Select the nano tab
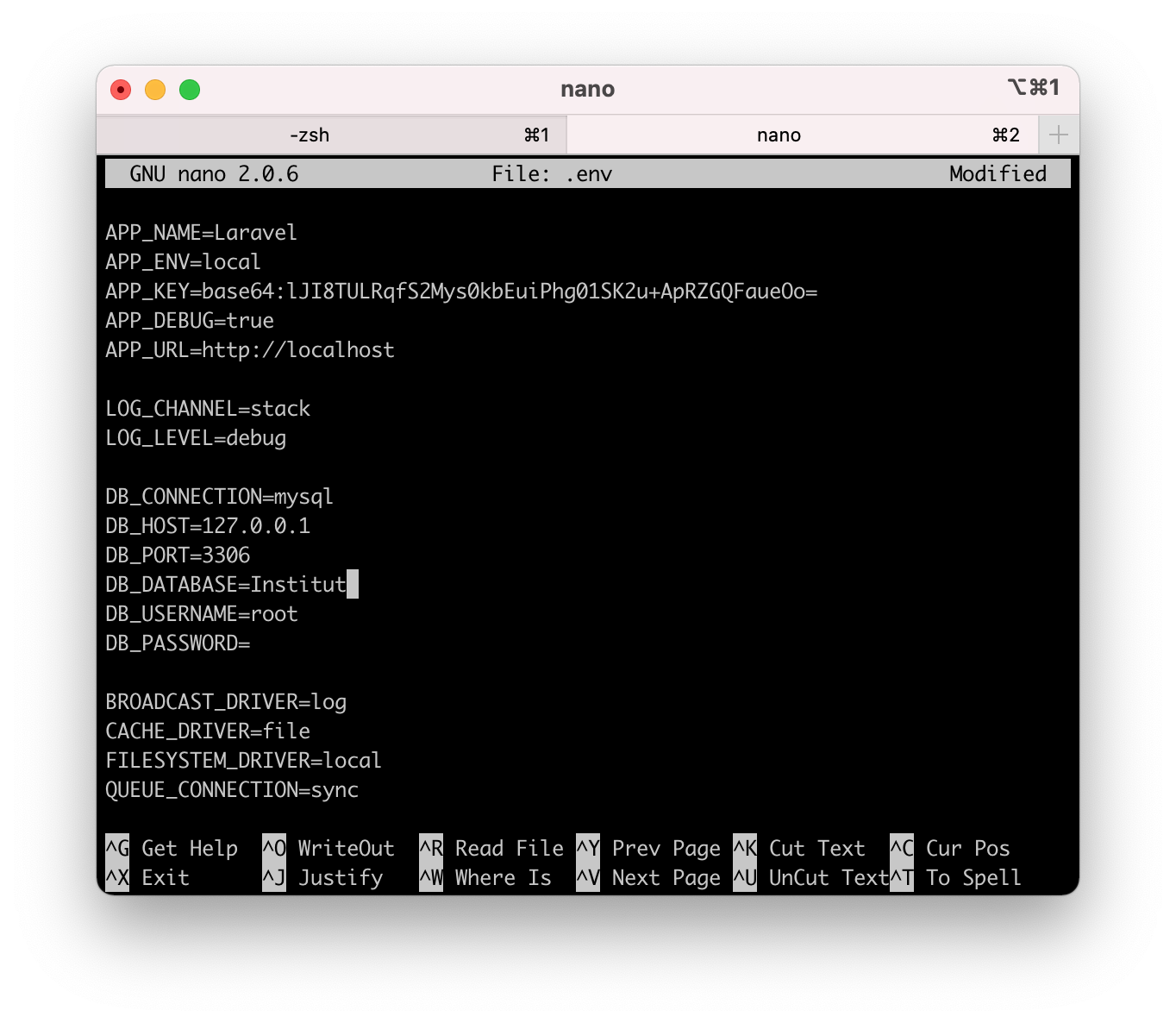Viewport: 1176px width, 1023px height. [802, 135]
